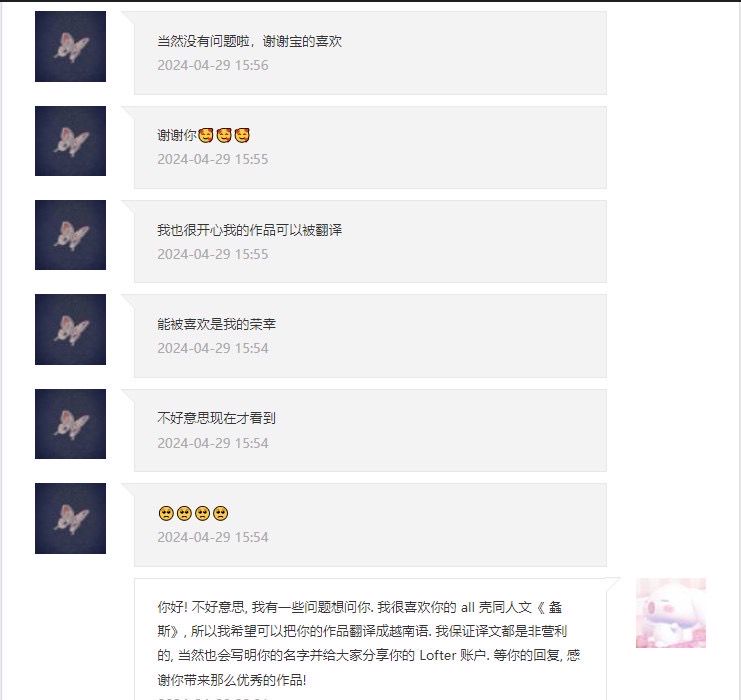The height and width of the screenshot is (700, 741).
Task: Open butterfly avatar beside the pleading emoji message
Action: point(70,519)
